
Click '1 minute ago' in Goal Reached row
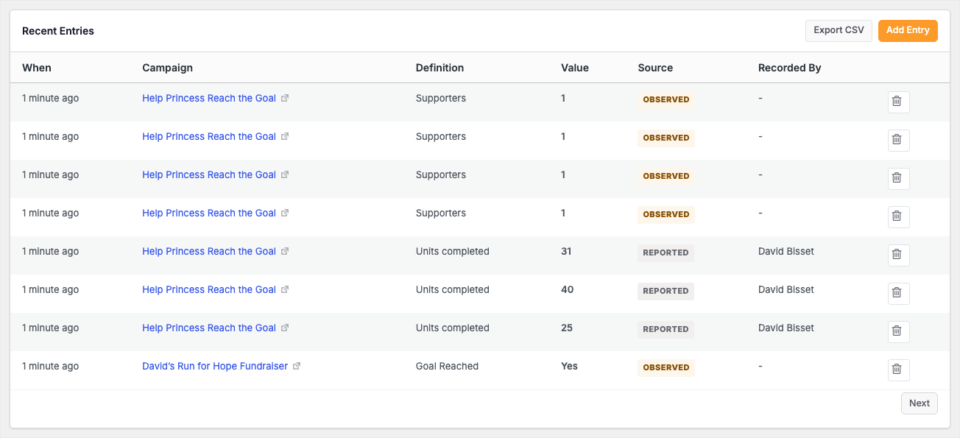pyautogui.click(x=50, y=366)
